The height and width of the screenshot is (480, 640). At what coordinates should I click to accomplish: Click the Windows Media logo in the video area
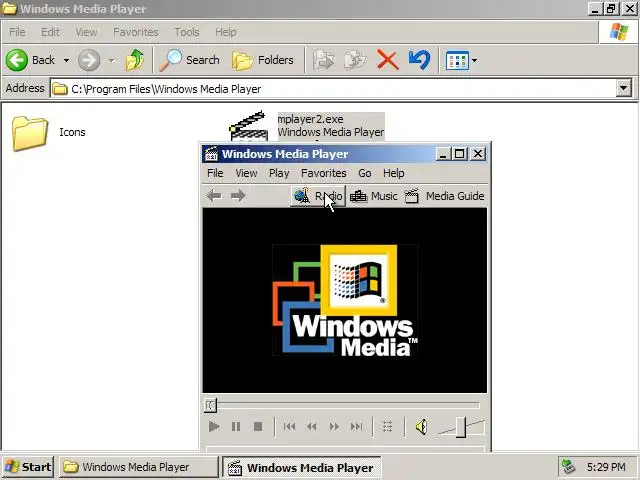345,300
